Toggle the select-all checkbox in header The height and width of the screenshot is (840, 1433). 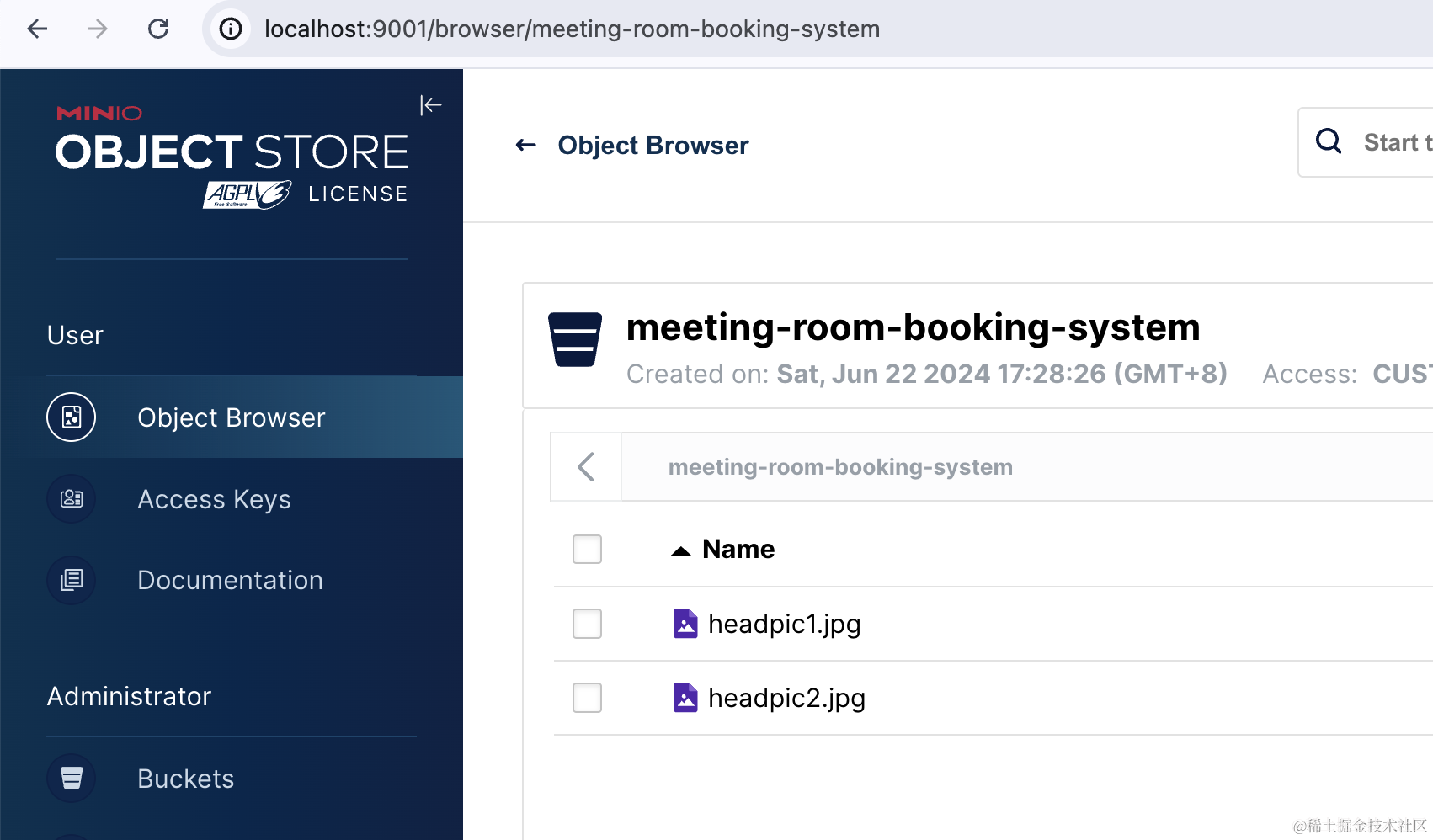(587, 550)
